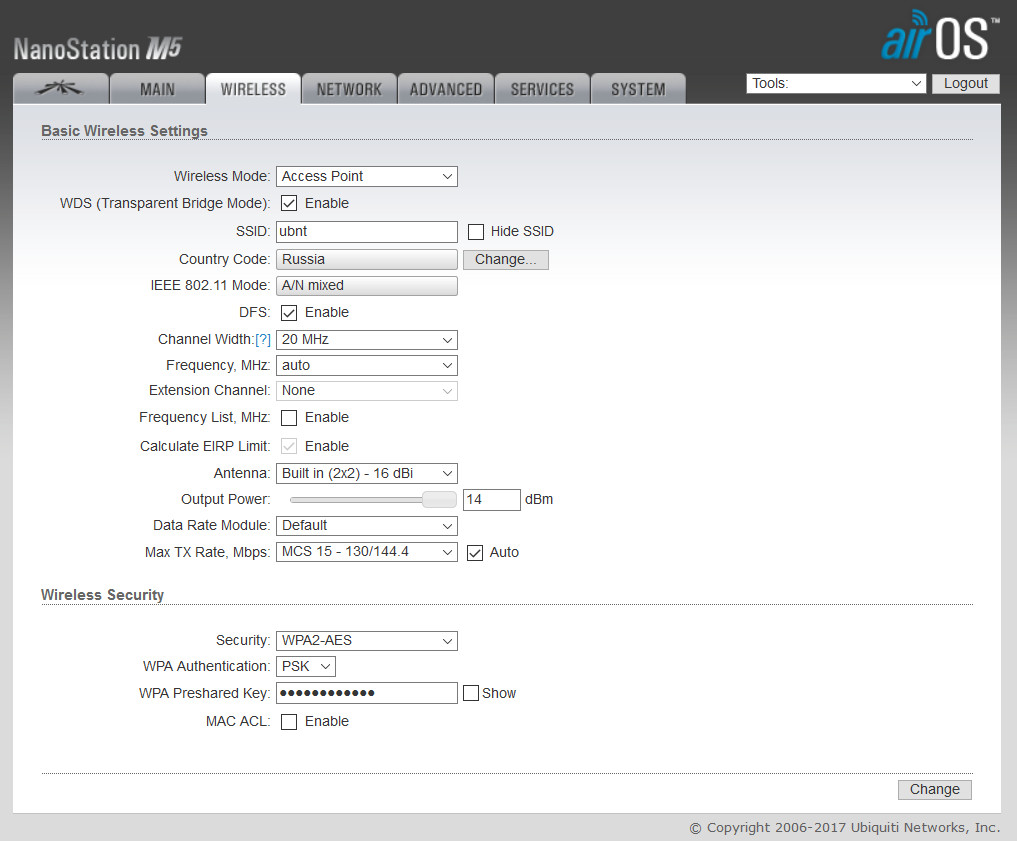Click the Output Power dBm field
The width and height of the screenshot is (1017, 841).
pos(492,500)
